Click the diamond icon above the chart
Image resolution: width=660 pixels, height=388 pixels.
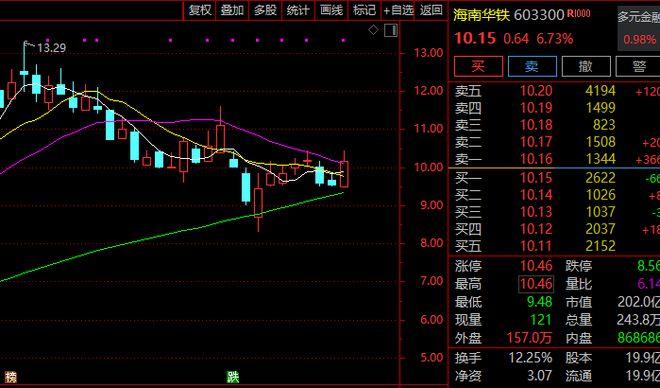[373, 30]
